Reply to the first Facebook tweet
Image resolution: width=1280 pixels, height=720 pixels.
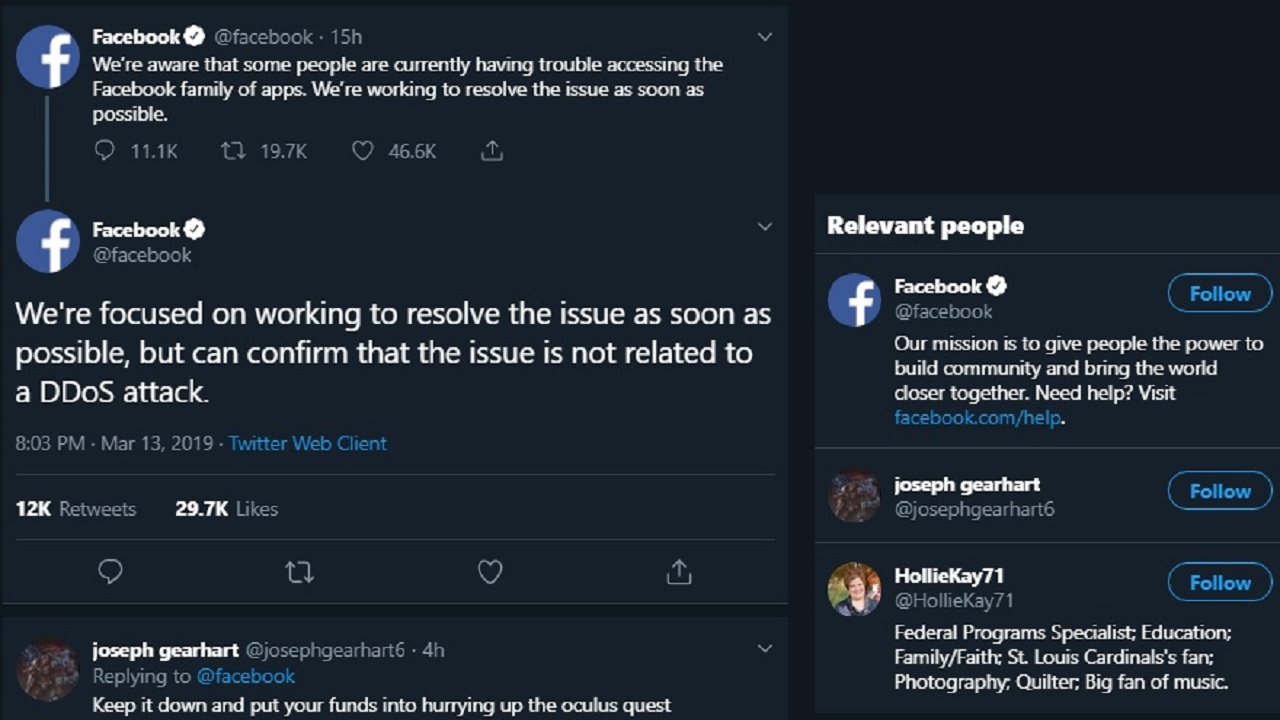click(x=105, y=151)
